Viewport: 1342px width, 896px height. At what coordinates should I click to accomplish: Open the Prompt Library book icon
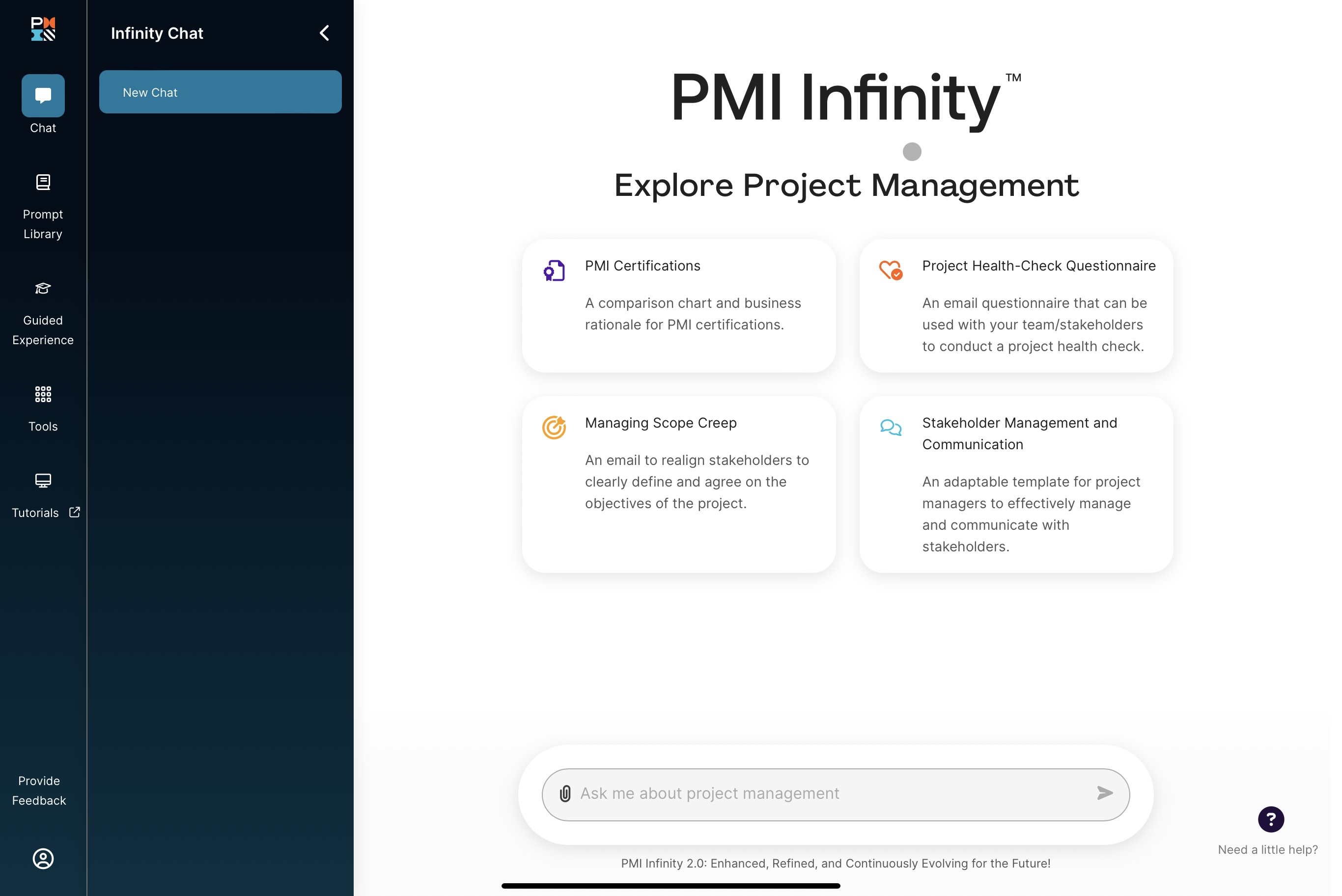(x=43, y=182)
